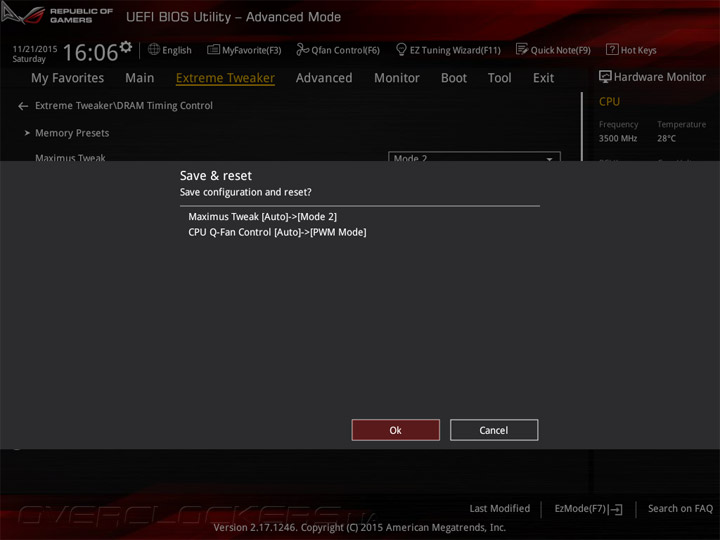Open MyFavorite(F3) list icon
Image resolution: width=720 pixels, height=540 pixels.
tap(213, 49)
